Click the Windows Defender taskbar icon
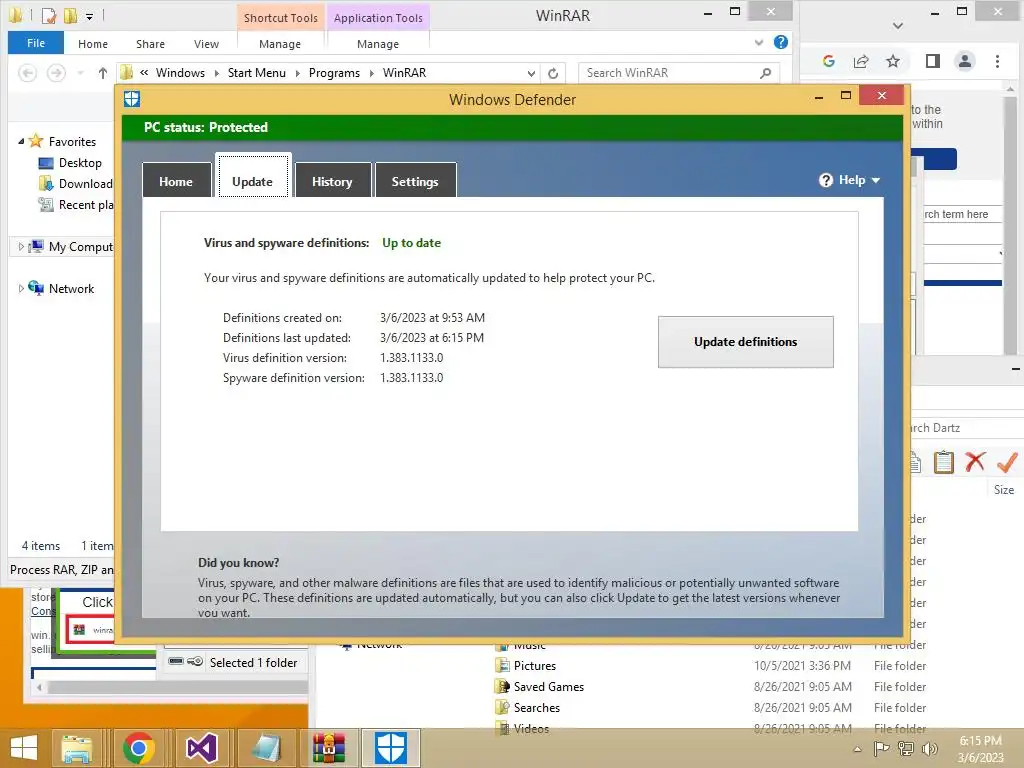This screenshot has width=1024, height=768. point(391,748)
